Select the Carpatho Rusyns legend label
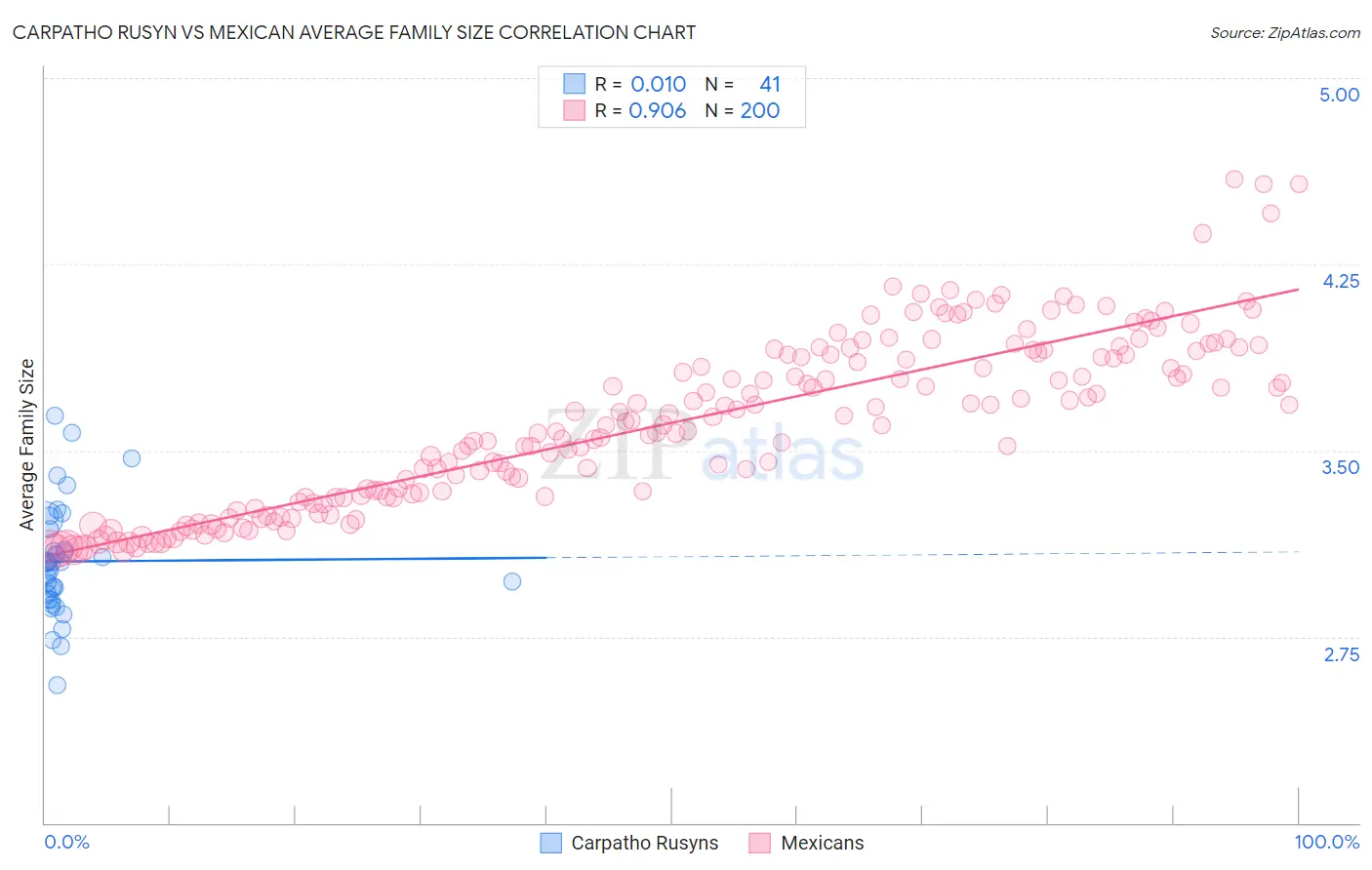The height and width of the screenshot is (870, 1372). (x=644, y=843)
